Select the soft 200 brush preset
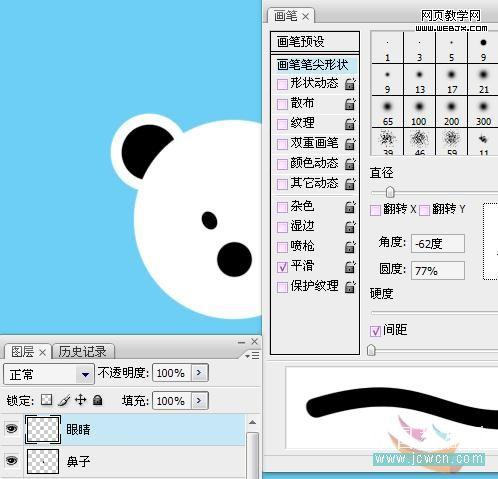 (451, 112)
